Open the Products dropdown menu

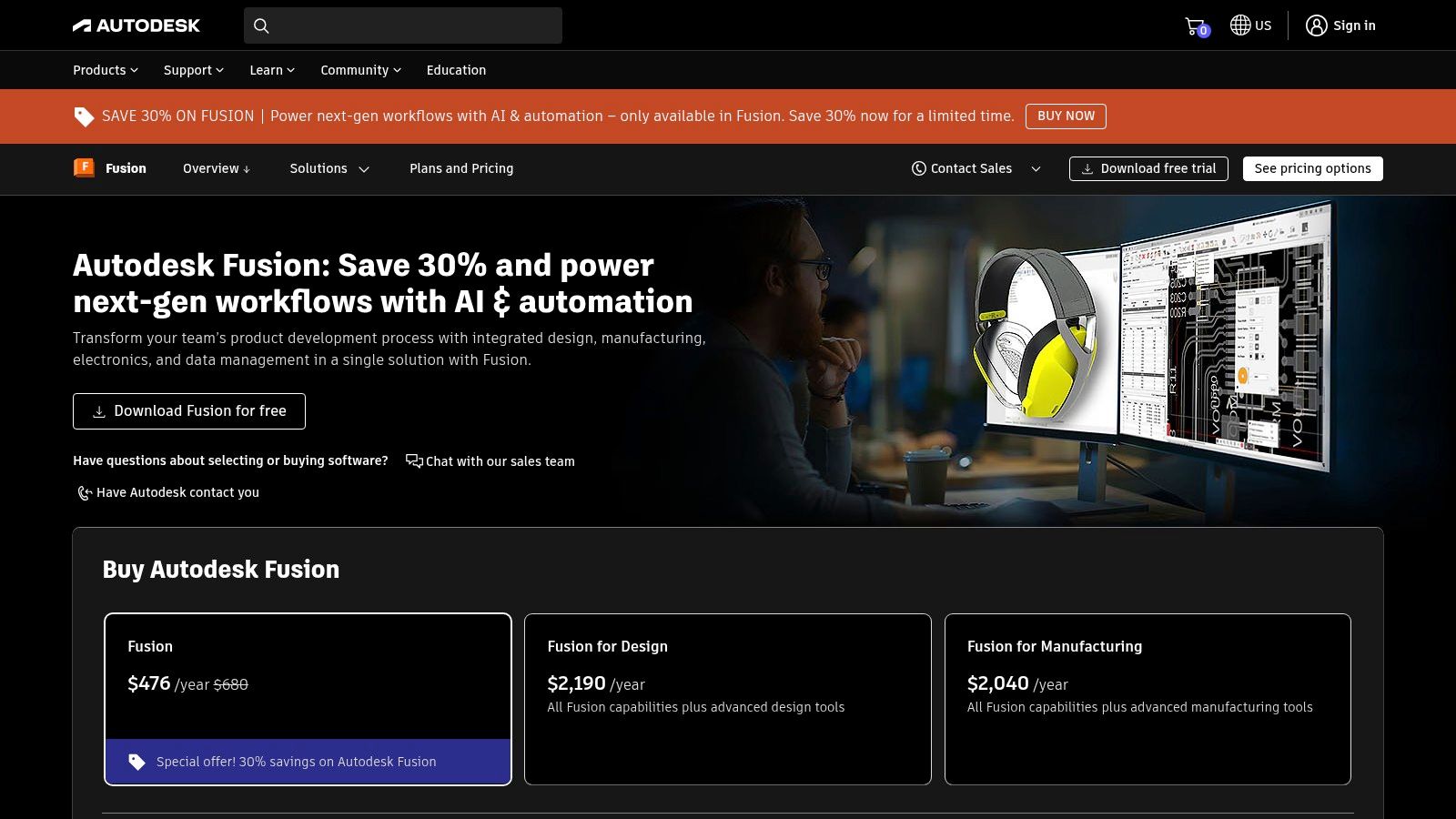point(104,70)
